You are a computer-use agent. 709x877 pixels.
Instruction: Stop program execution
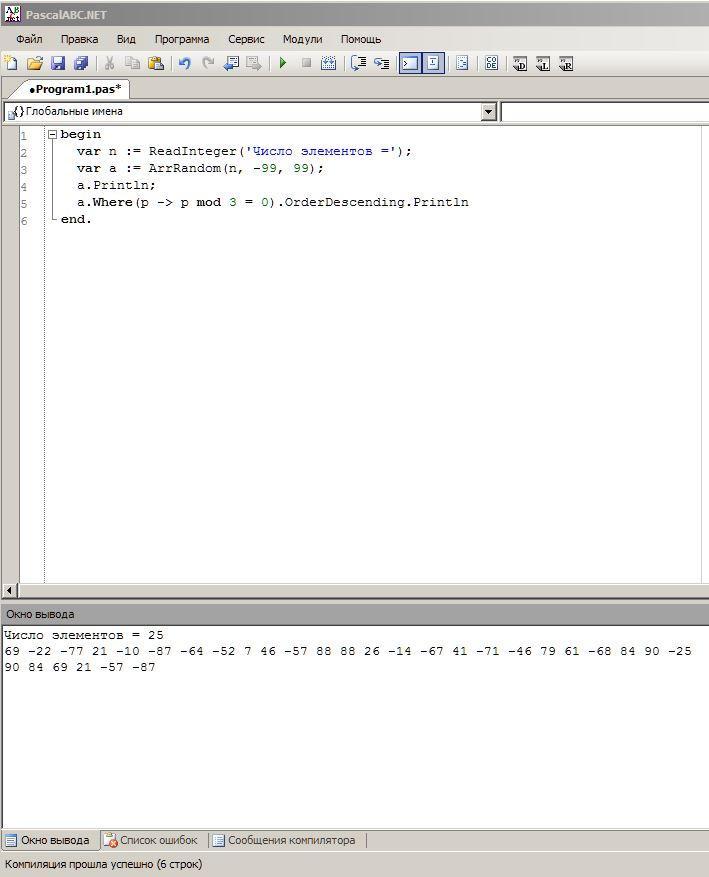[x=306, y=63]
